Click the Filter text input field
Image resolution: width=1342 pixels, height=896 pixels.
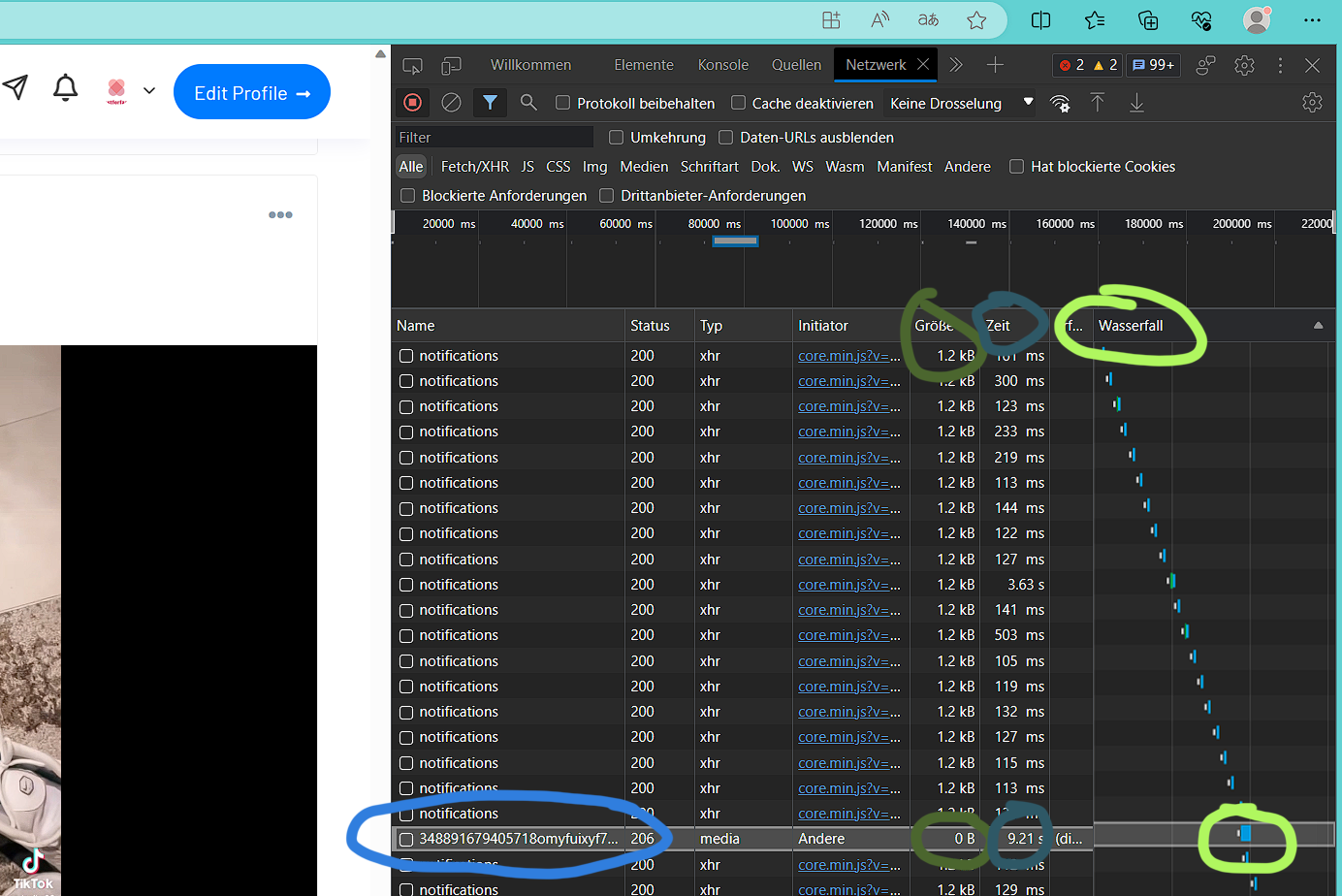click(x=495, y=138)
